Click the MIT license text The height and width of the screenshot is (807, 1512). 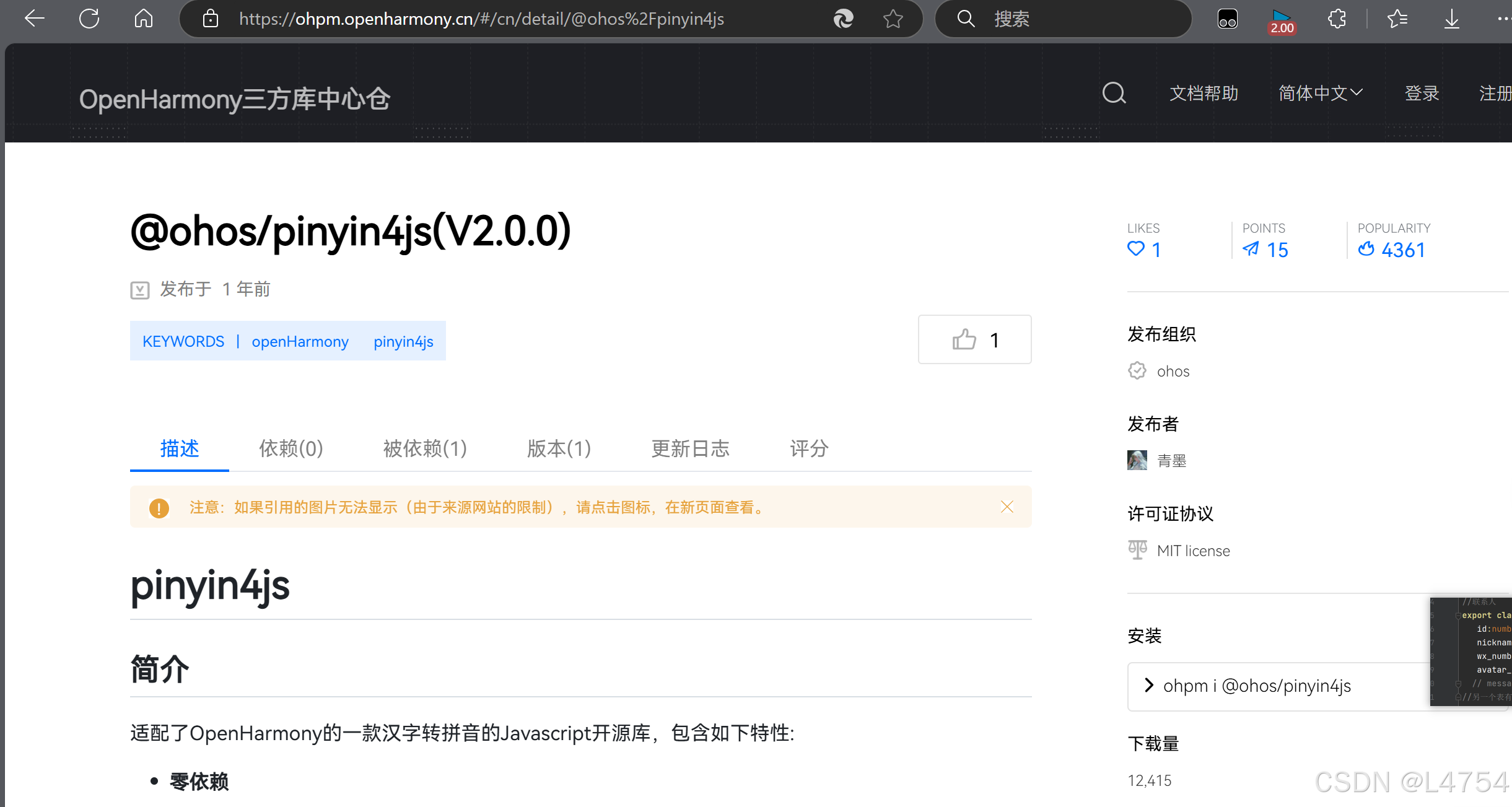coord(1193,551)
